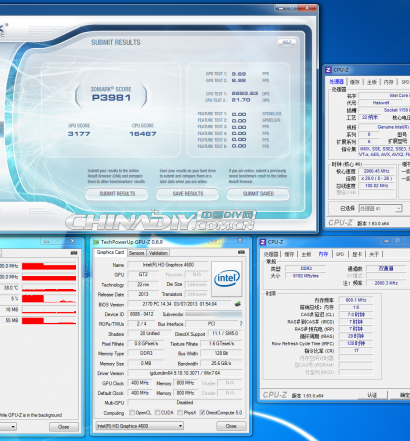Click the Bus Interface question mark icon
Image resolution: width=410 pixels, height=441 pixels.
tap(241, 324)
